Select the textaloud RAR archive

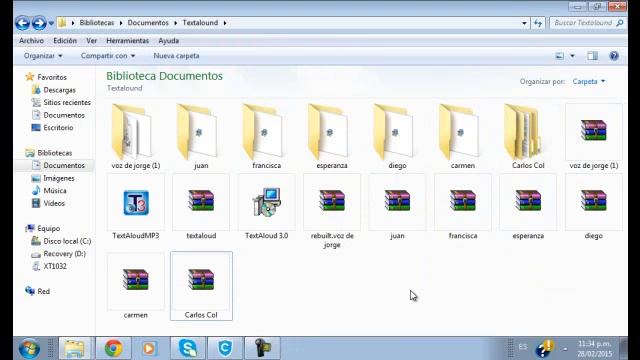[201, 207]
